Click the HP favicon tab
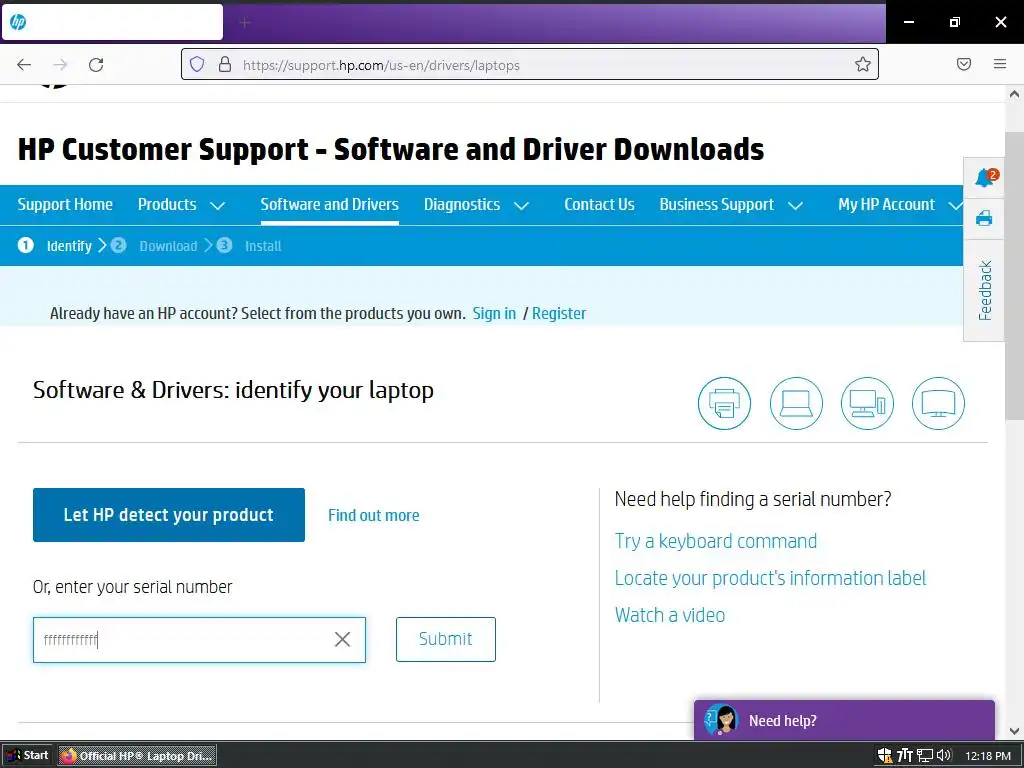This screenshot has width=1024, height=768. pyautogui.click(x=112, y=22)
